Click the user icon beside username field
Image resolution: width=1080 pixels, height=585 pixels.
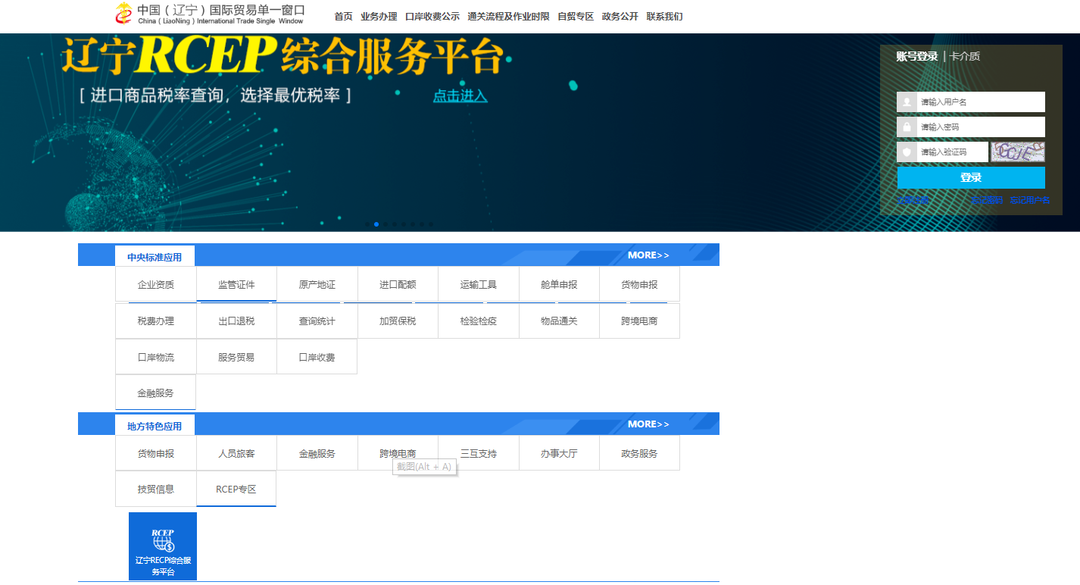click(x=906, y=102)
